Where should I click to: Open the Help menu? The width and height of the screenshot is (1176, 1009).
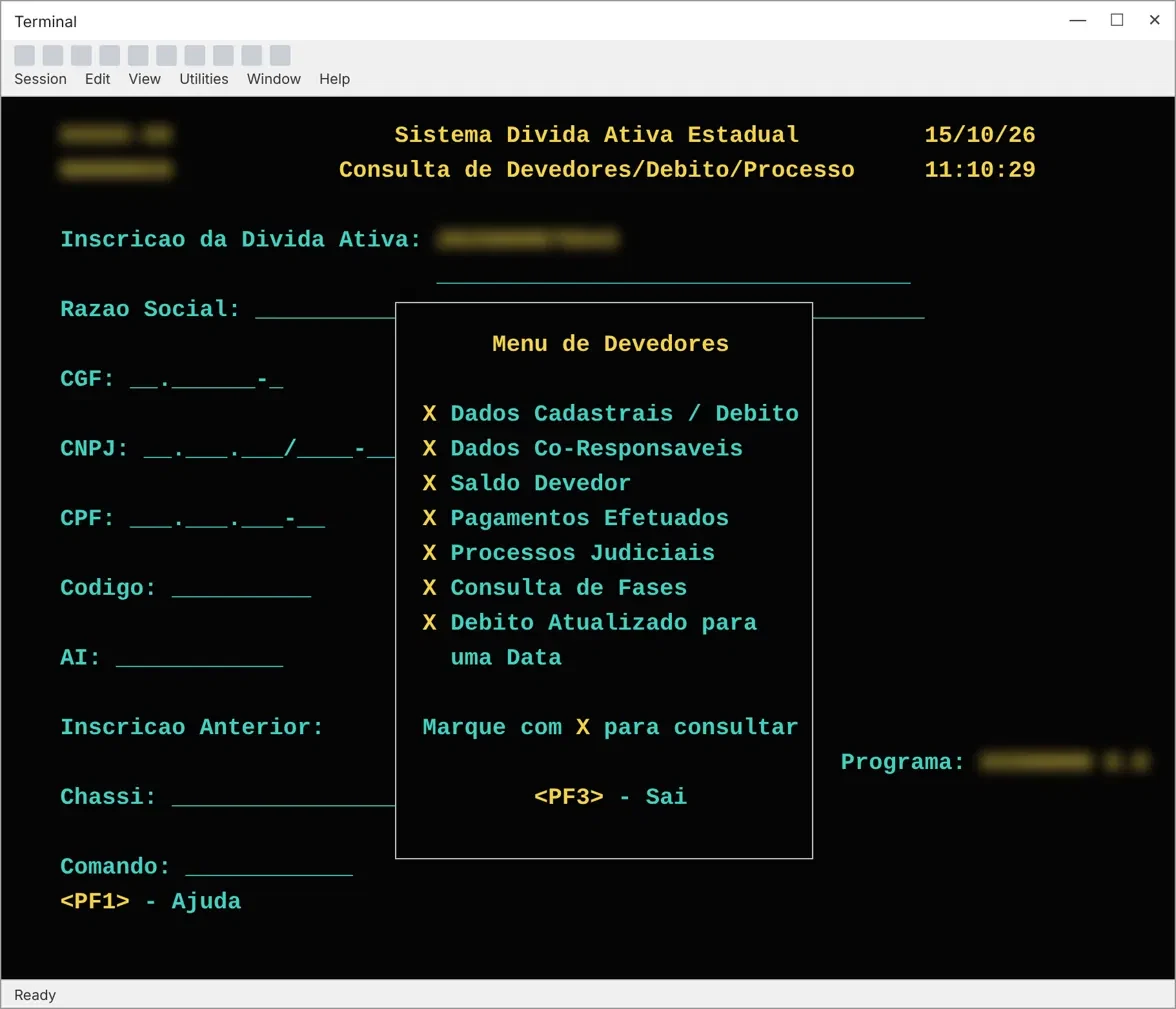(x=334, y=79)
